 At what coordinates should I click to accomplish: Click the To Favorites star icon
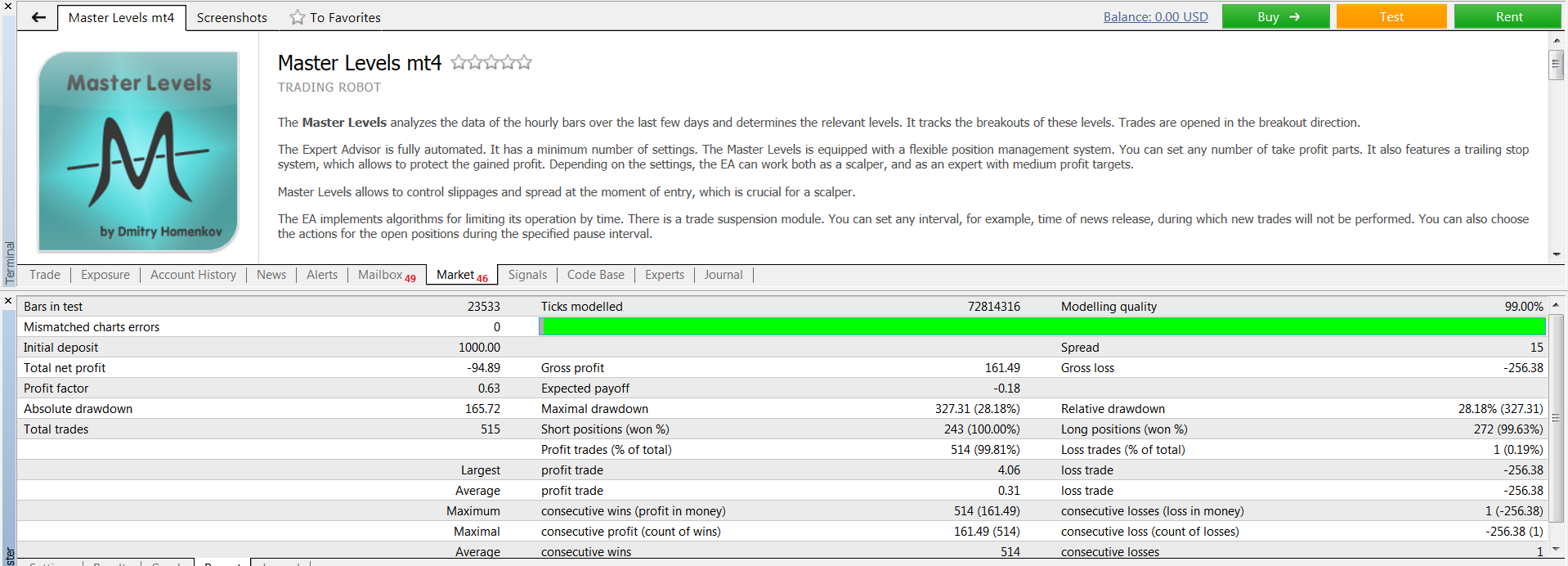click(298, 17)
